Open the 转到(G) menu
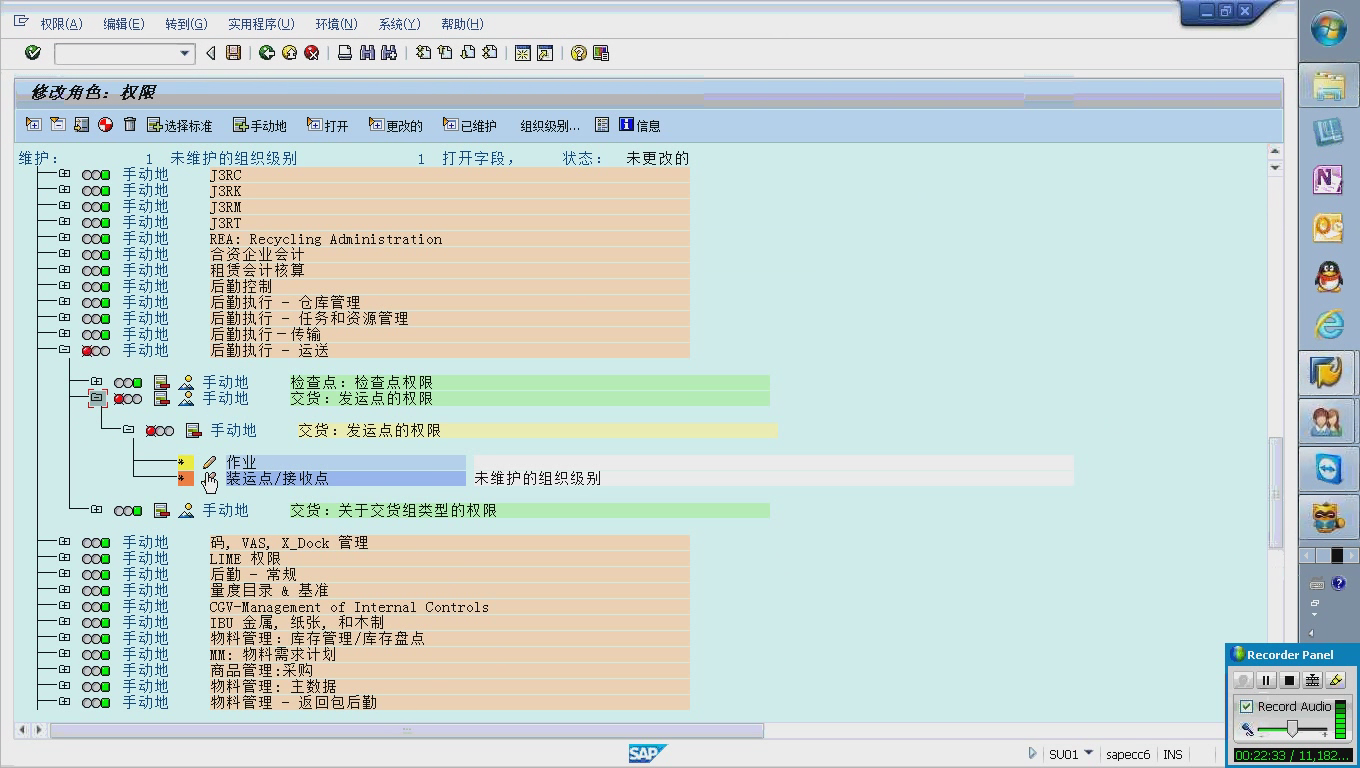Screen dimensions: 1360x768 coord(186,24)
